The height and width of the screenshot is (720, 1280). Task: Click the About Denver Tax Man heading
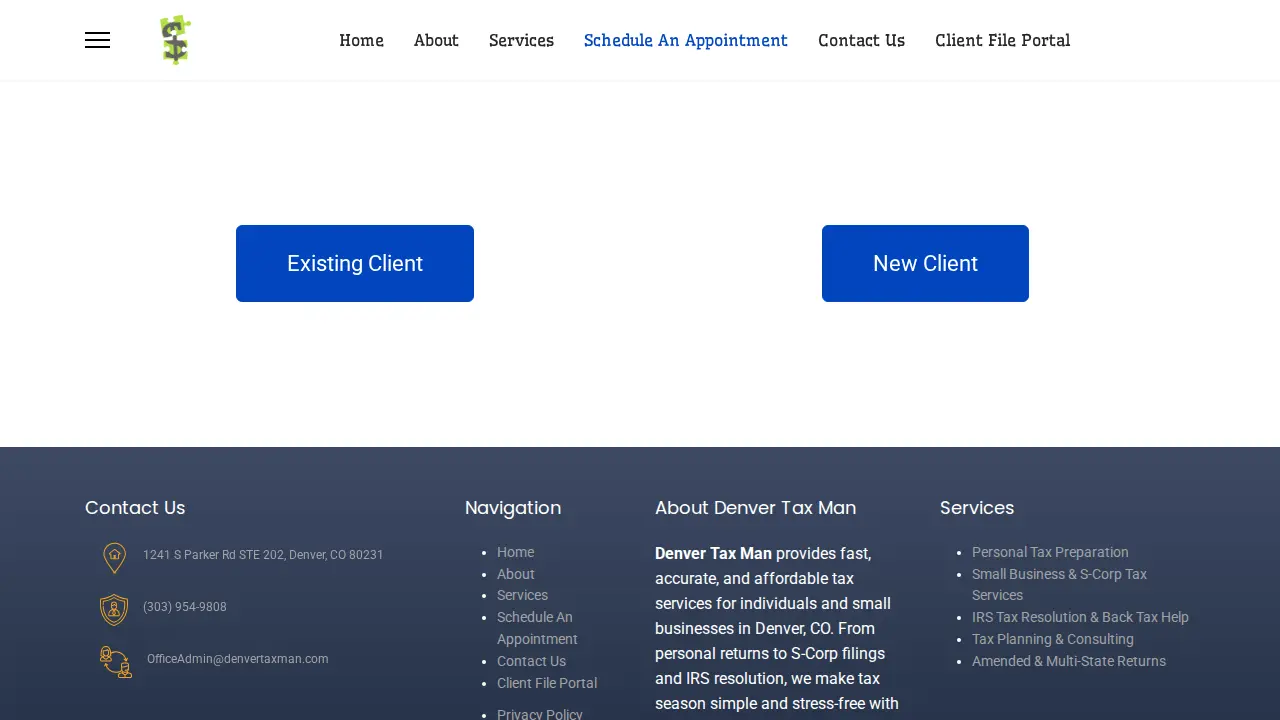pyautogui.click(x=756, y=508)
